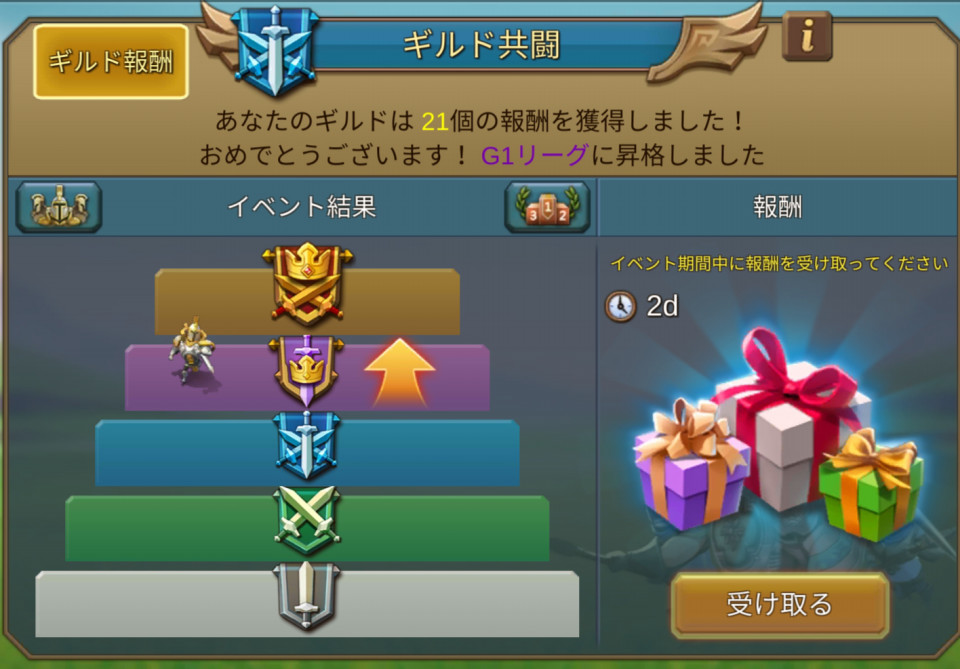This screenshot has width=960, height=669.
Task: Tap the grey sword shield emblem
Action: tap(306, 597)
